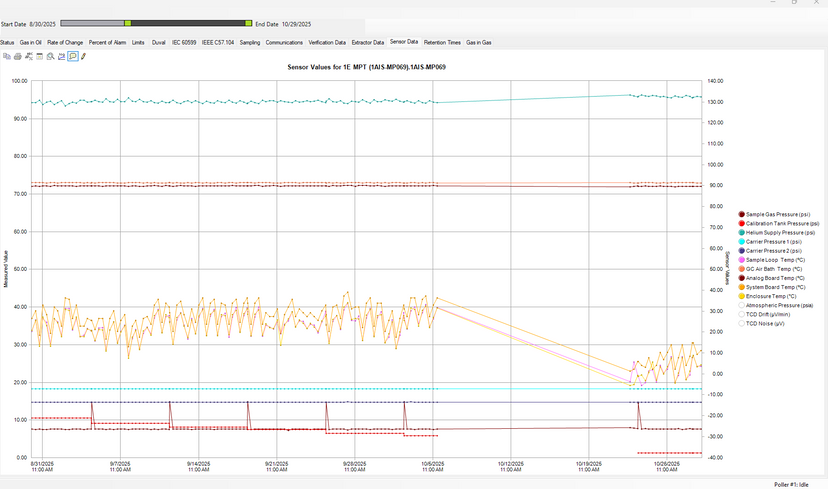The height and width of the screenshot is (489, 828).
Task: Go to the Retention Times tab
Action: [x=442, y=42]
